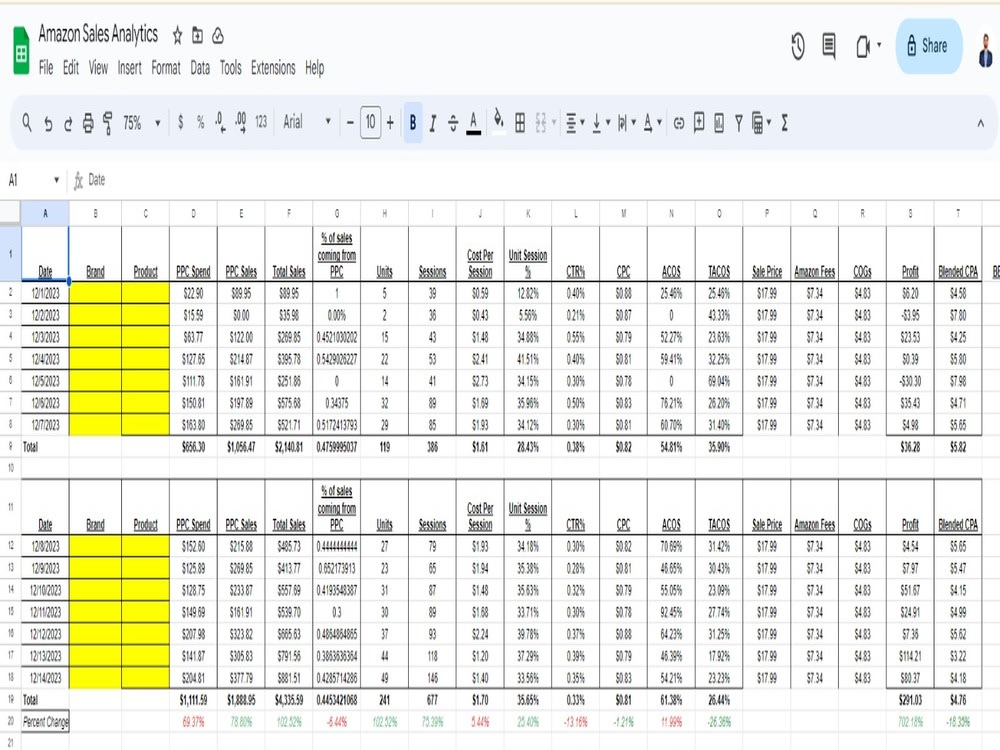Open the Insert menu
The width and height of the screenshot is (1000, 750).
pyautogui.click(x=129, y=68)
